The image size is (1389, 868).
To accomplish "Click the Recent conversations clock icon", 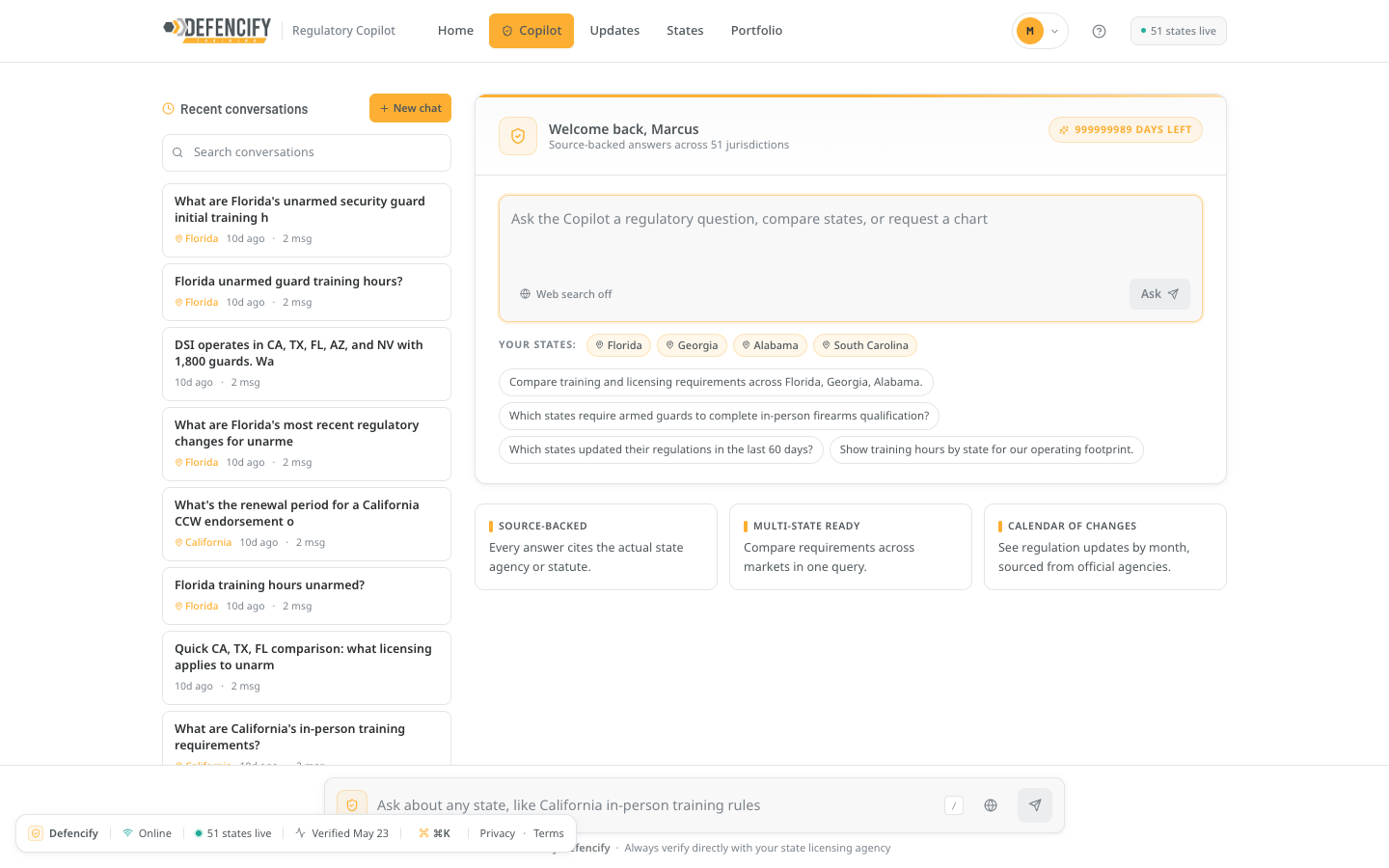I will click(x=168, y=109).
